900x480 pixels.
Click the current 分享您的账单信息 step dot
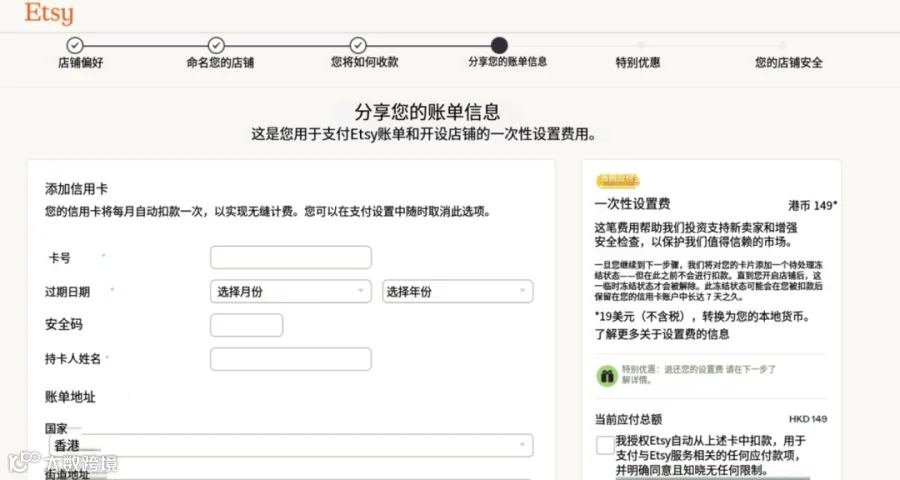(499, 45)
